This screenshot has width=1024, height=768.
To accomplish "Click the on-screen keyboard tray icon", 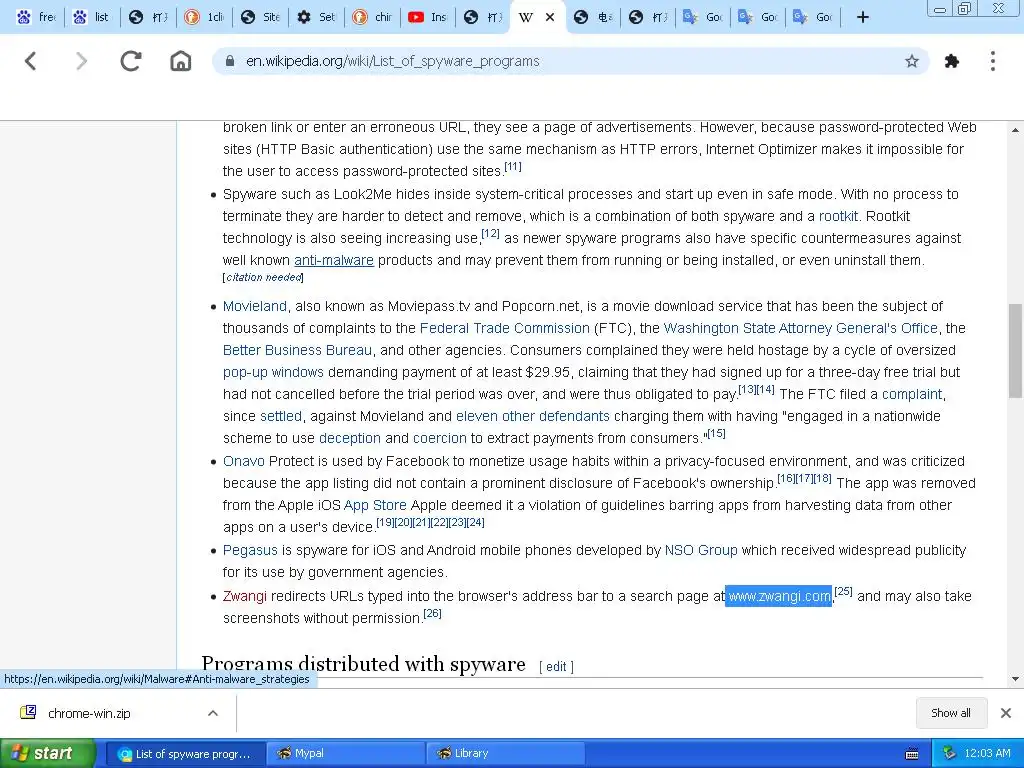I will (912, 754).
